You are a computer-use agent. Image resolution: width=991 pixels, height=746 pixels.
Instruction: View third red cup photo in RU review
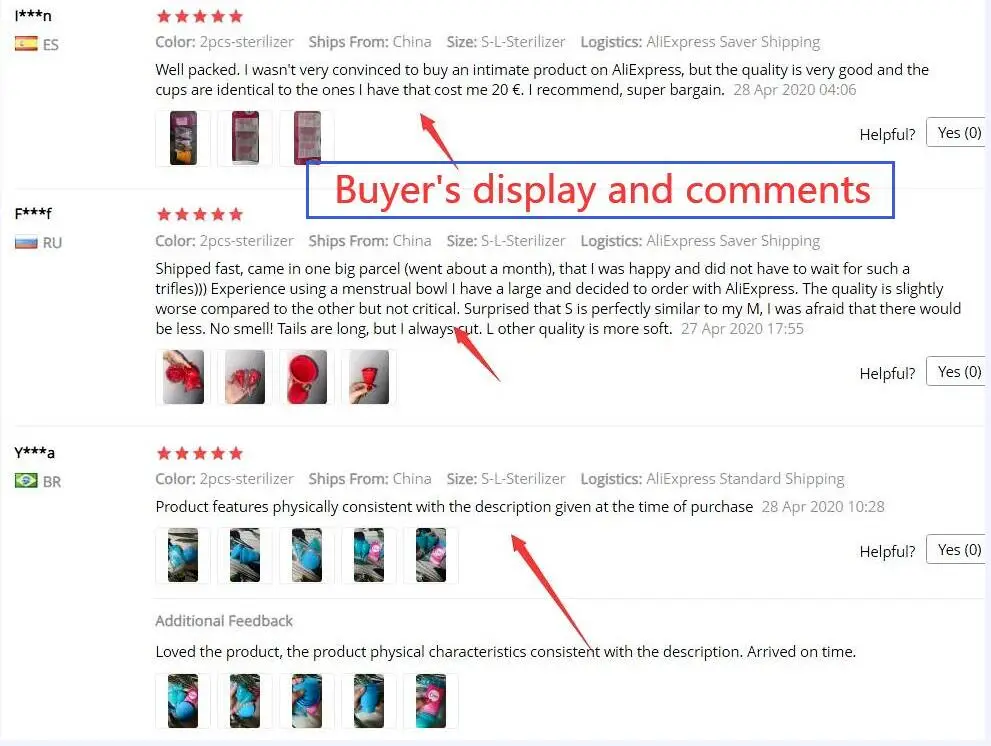[x=307, y=377]
